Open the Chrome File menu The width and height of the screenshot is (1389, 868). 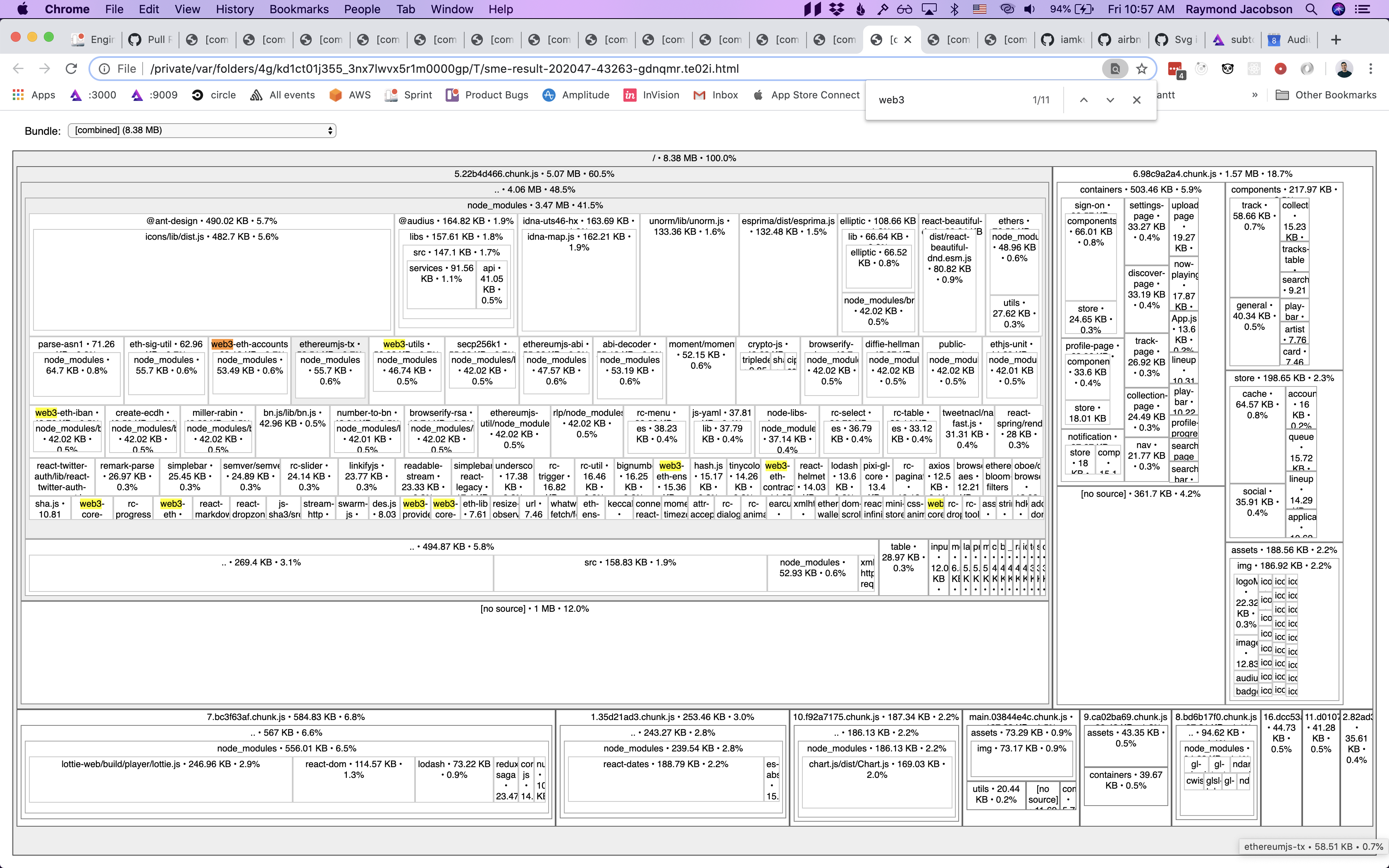[114, 9]
